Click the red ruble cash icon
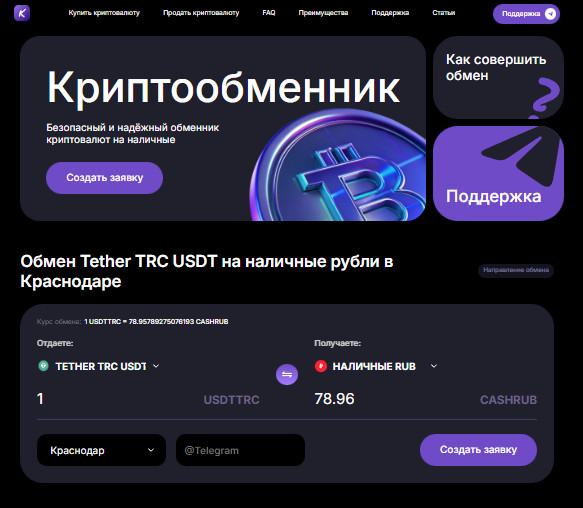This screenshot has width=583, height=508. point(321,366)
